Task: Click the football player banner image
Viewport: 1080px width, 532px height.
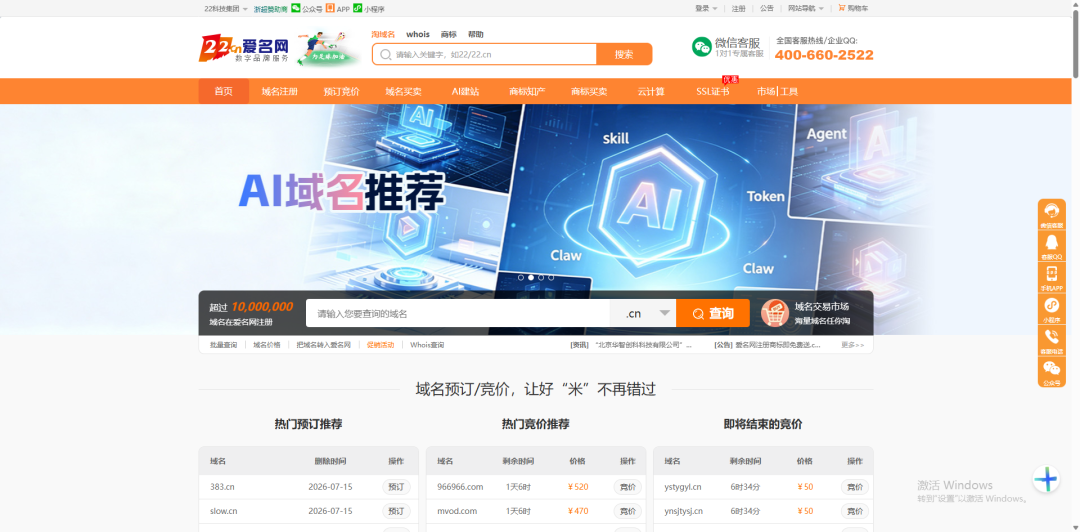Action: tap(329, 48)
